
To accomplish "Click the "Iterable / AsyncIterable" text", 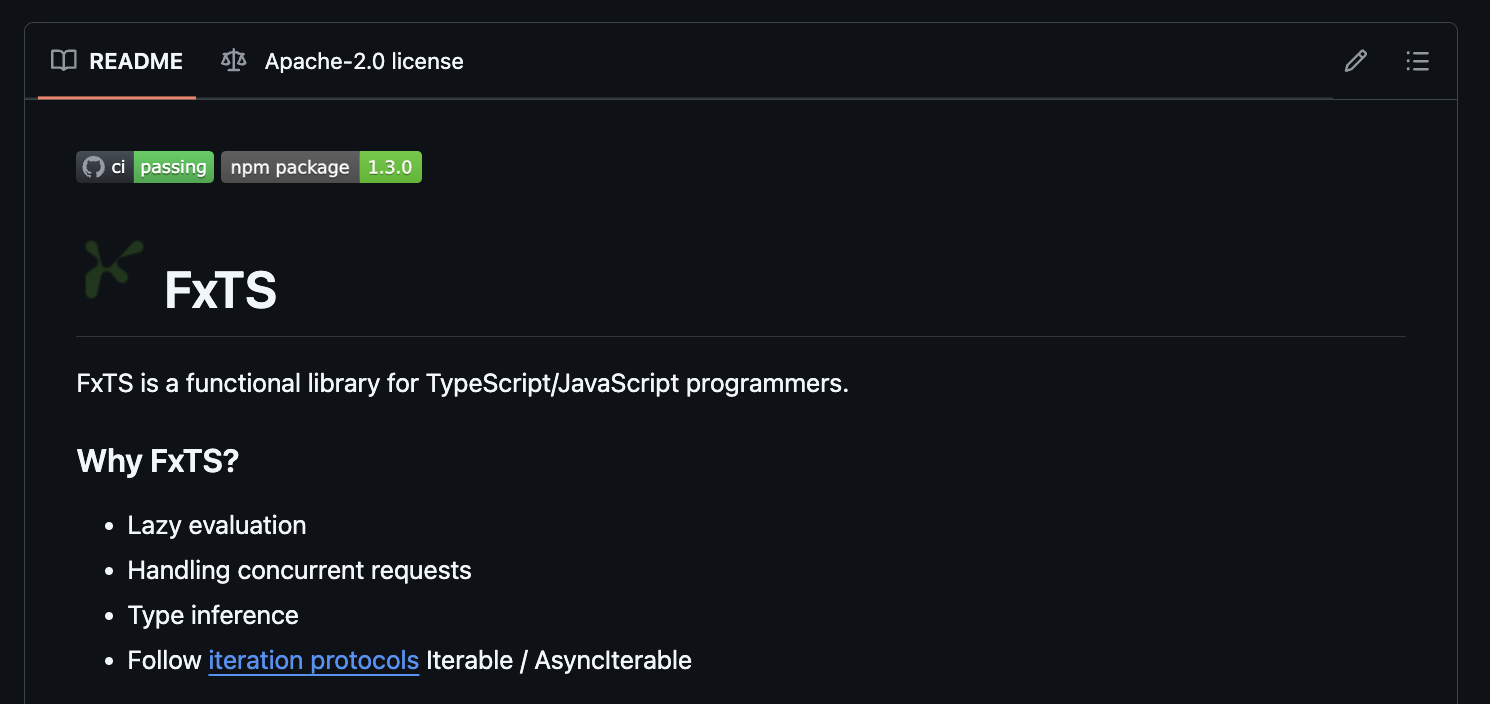I will [559, 660].
